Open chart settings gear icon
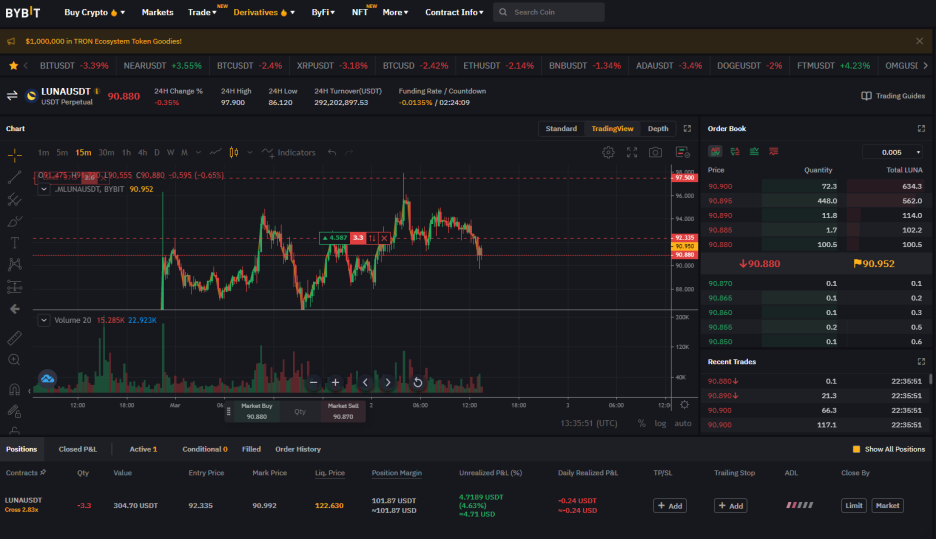Viewport: 936px width, 539px height. 608,152
